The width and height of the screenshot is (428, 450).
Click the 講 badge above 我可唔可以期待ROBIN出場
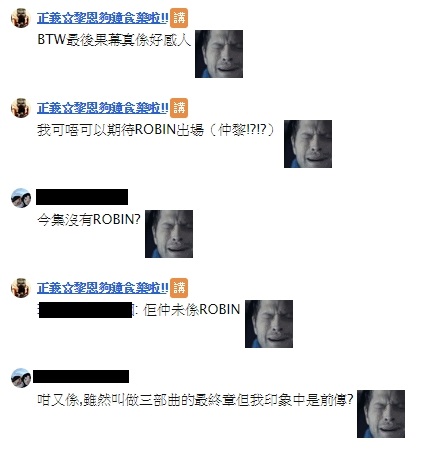[x=179, y=108]
